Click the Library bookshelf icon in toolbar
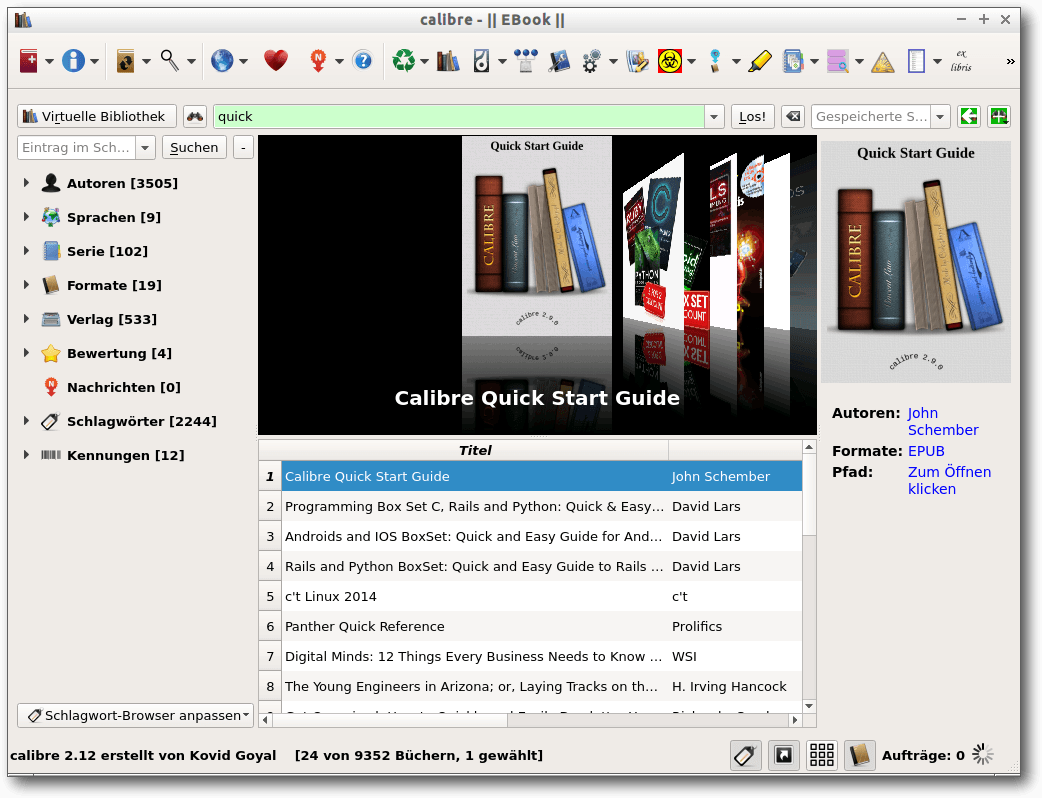The image size is (1042, 798). (448, 61)
